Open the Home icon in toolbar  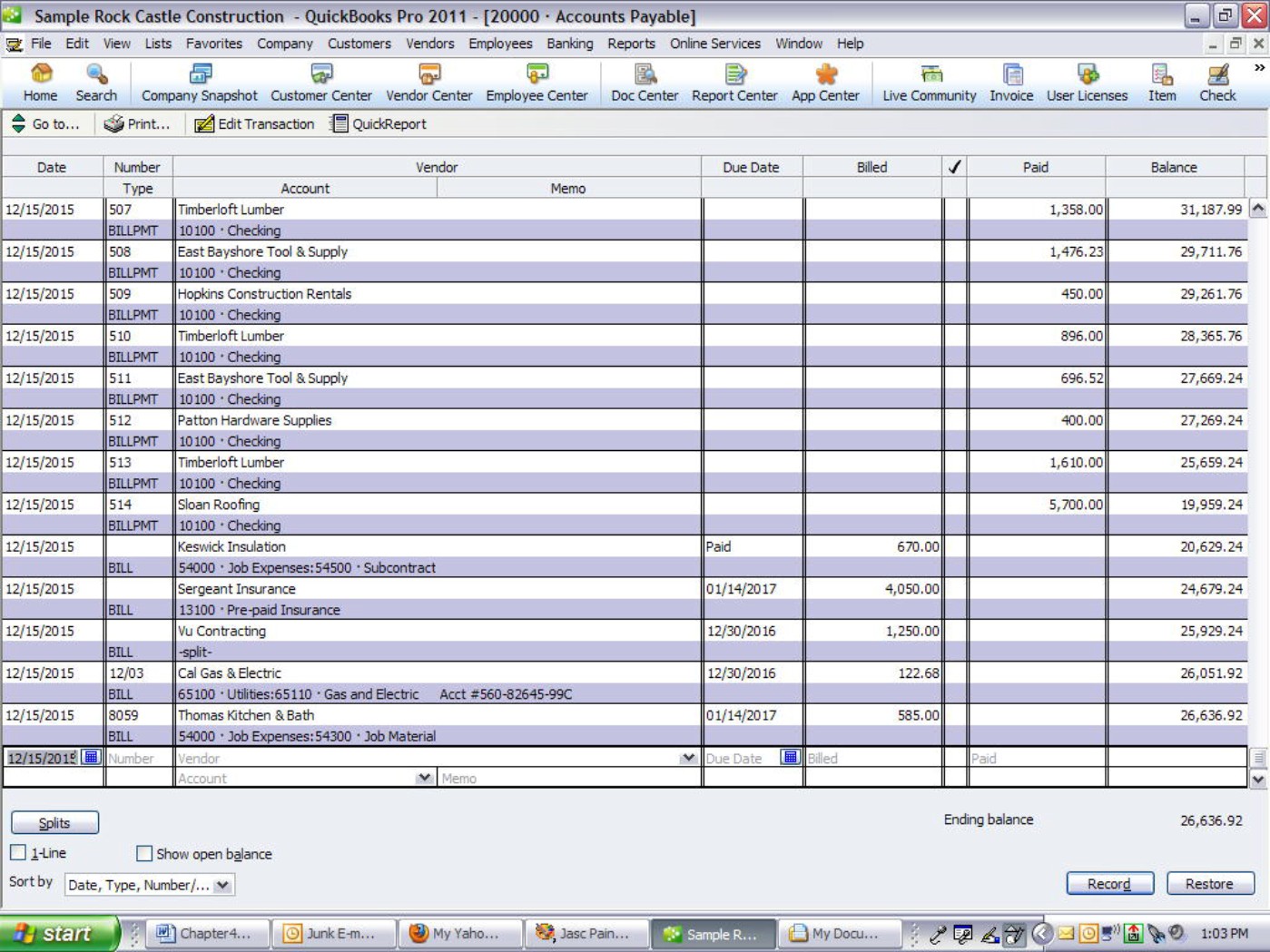(40, 83)
